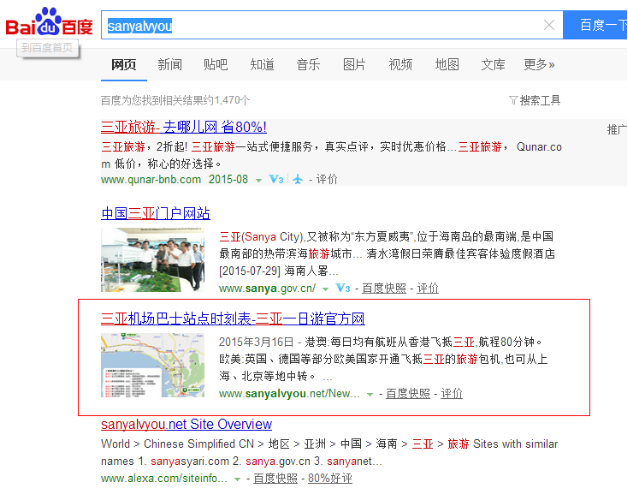Click the www.alexa.com/siteinfo... URL
628x494 pixels.
pos(164,478)
